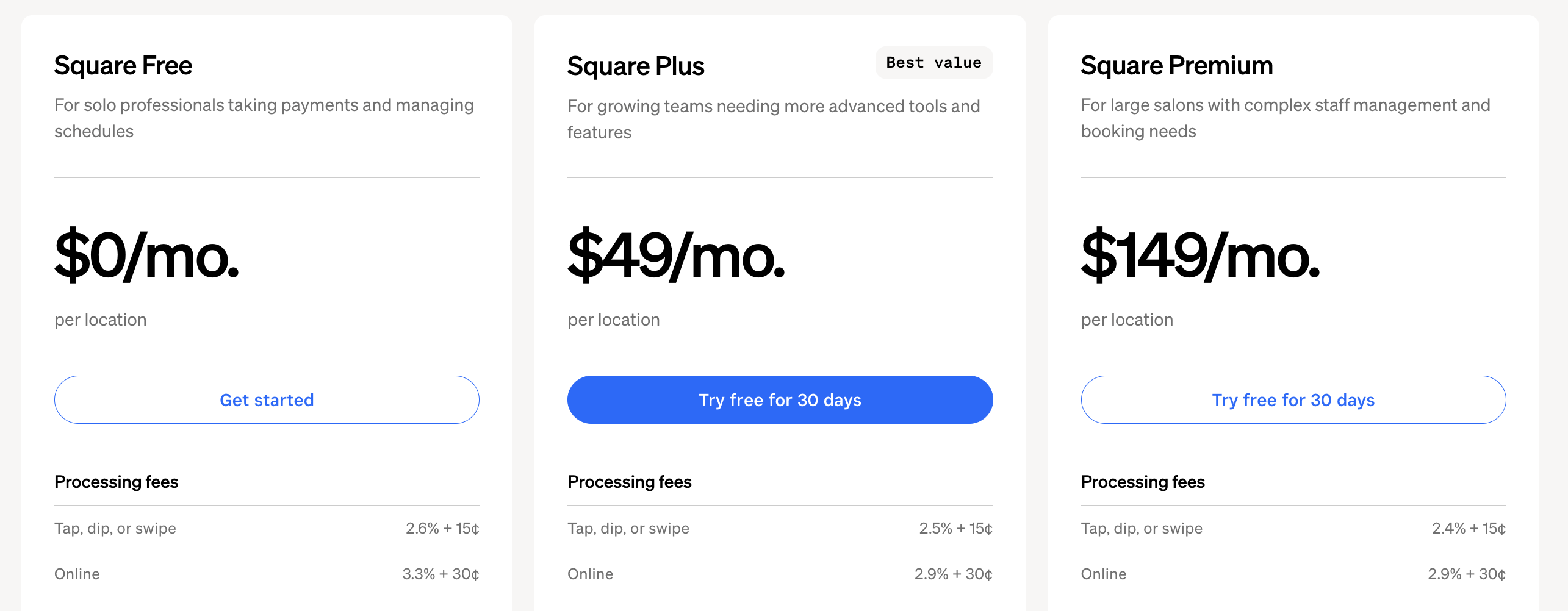Select the 2.6% + 15¢ fee value
This screenshot has width=1568, height=611.
(x=442, y=528)
